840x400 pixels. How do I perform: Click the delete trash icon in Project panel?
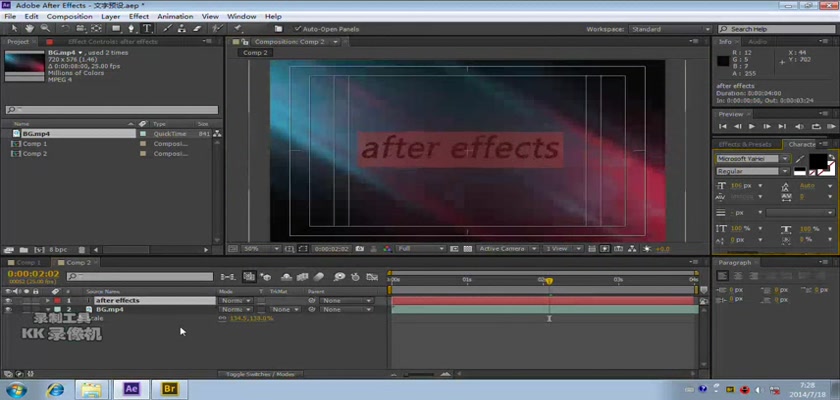click(81, 250)
